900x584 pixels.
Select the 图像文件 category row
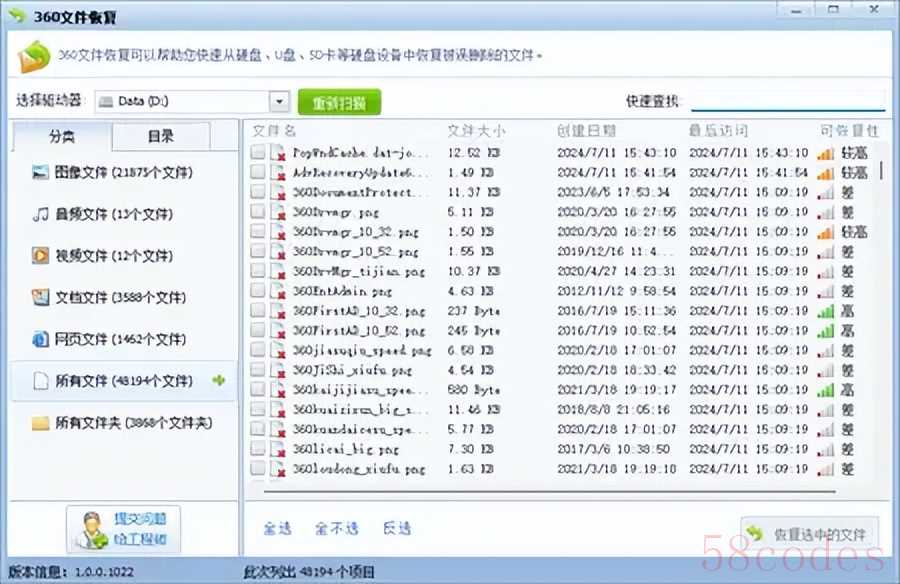[123, 172]
